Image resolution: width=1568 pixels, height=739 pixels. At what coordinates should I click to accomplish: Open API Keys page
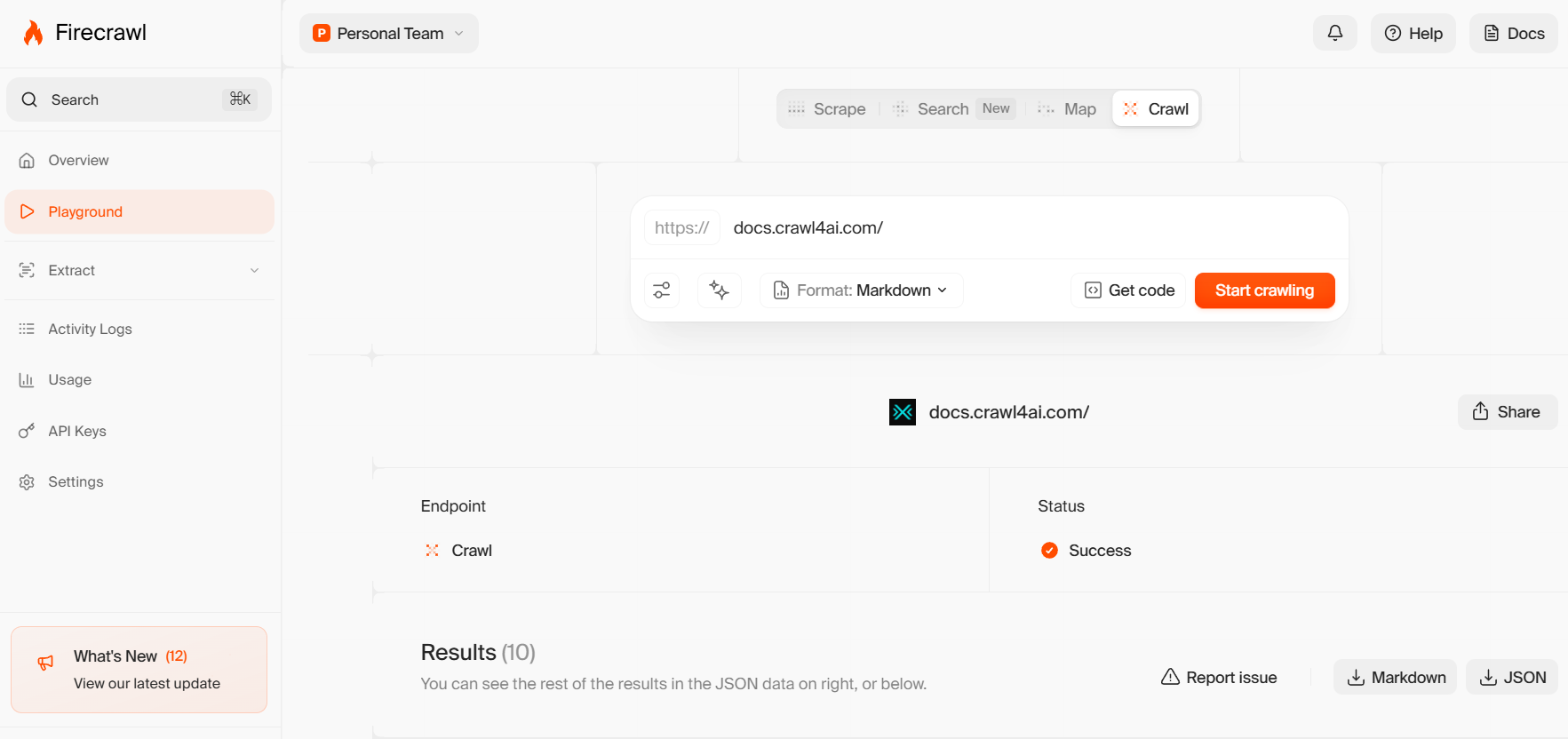(x=77, y=432)
